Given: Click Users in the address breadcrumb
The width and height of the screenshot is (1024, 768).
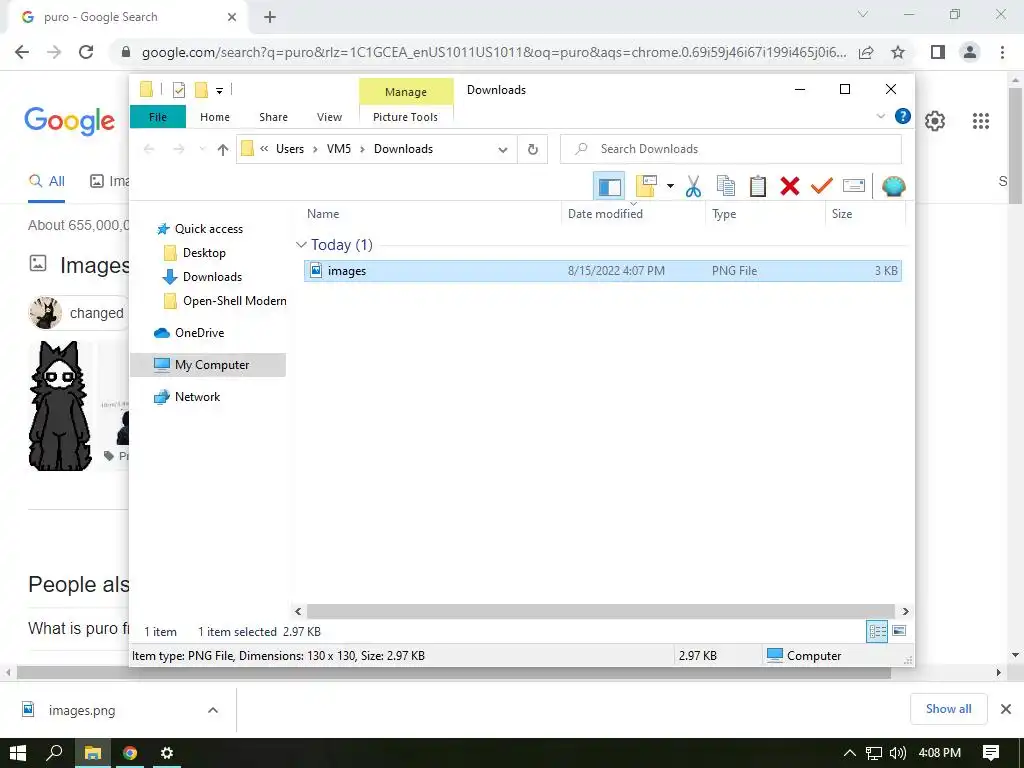Looking at the screenshot, I should coord(290,149).
